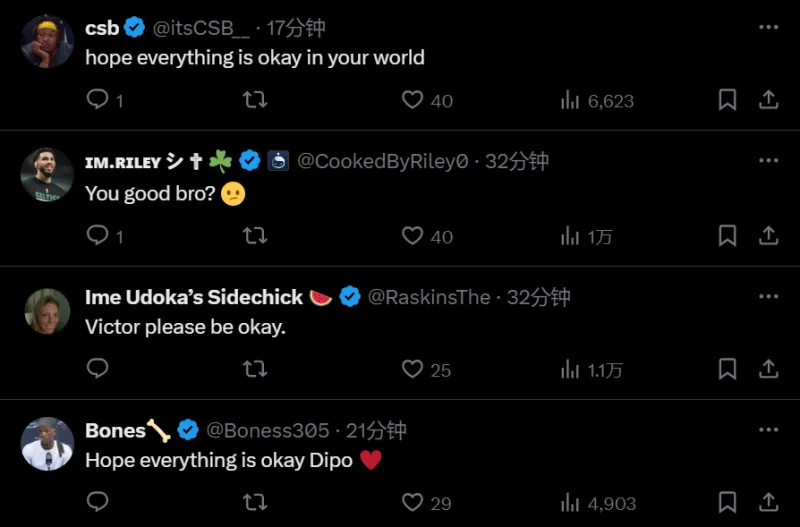
Task: Open more options on IM.RILEY's tweet
Action: coord(768,160)
